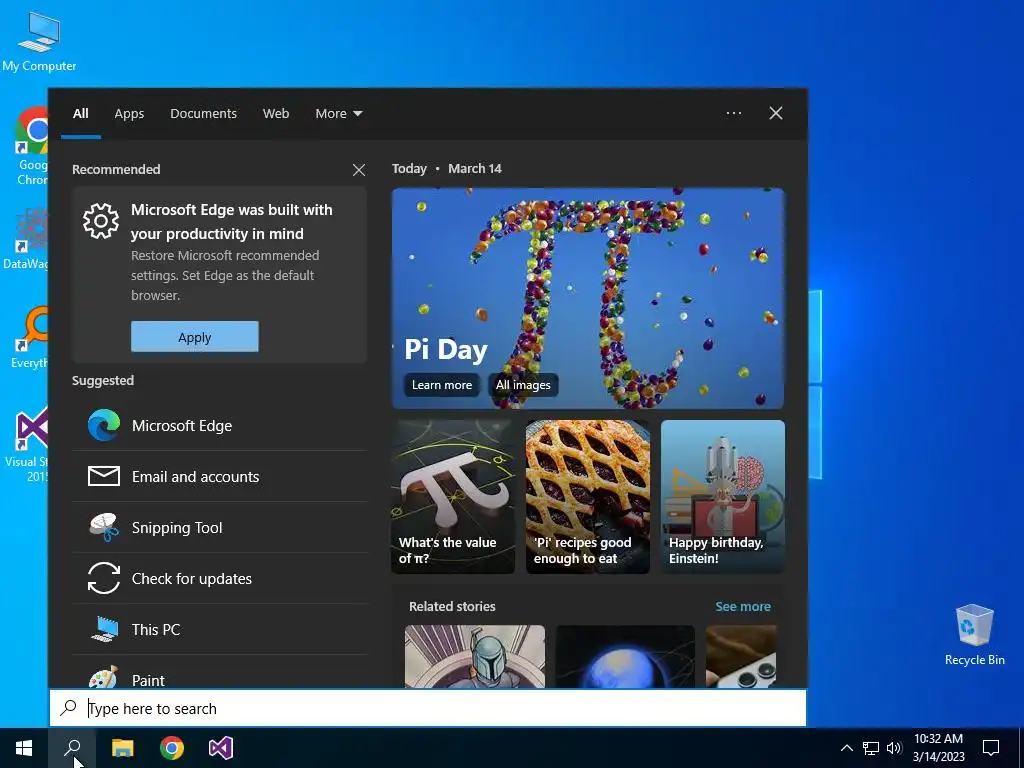This screenshot has width=1024, height=768.
Task: Switch to the All tab
Action: point(80,114)
